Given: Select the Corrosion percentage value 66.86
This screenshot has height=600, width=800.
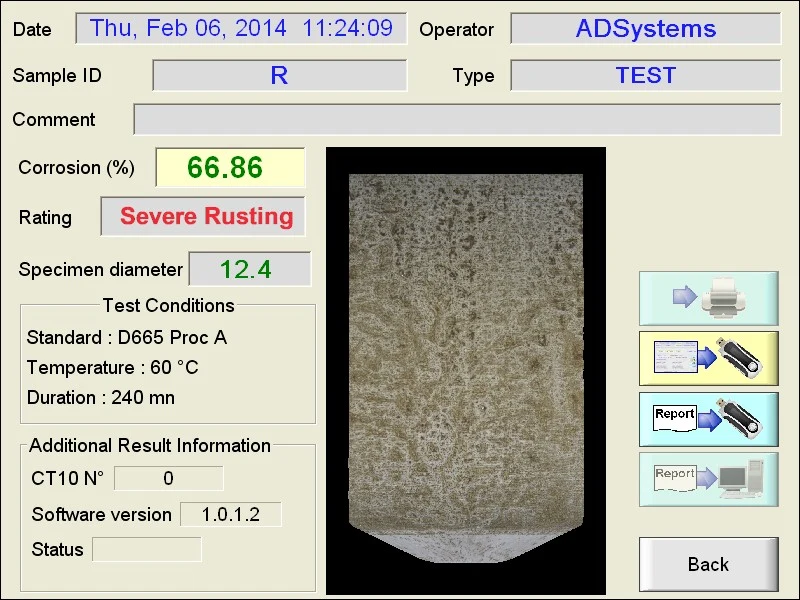Looking at the screenshot, I should pos(230,167).
